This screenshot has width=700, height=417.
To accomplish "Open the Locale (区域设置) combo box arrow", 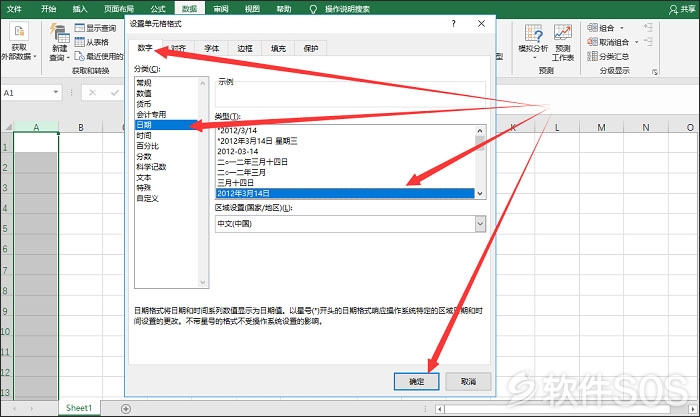I will 480,224.
